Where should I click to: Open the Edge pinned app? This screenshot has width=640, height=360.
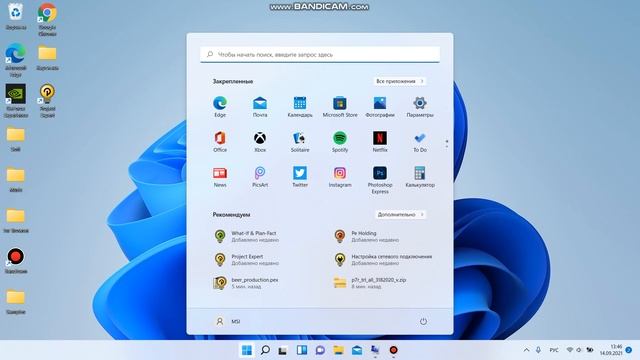click(220, 107)
